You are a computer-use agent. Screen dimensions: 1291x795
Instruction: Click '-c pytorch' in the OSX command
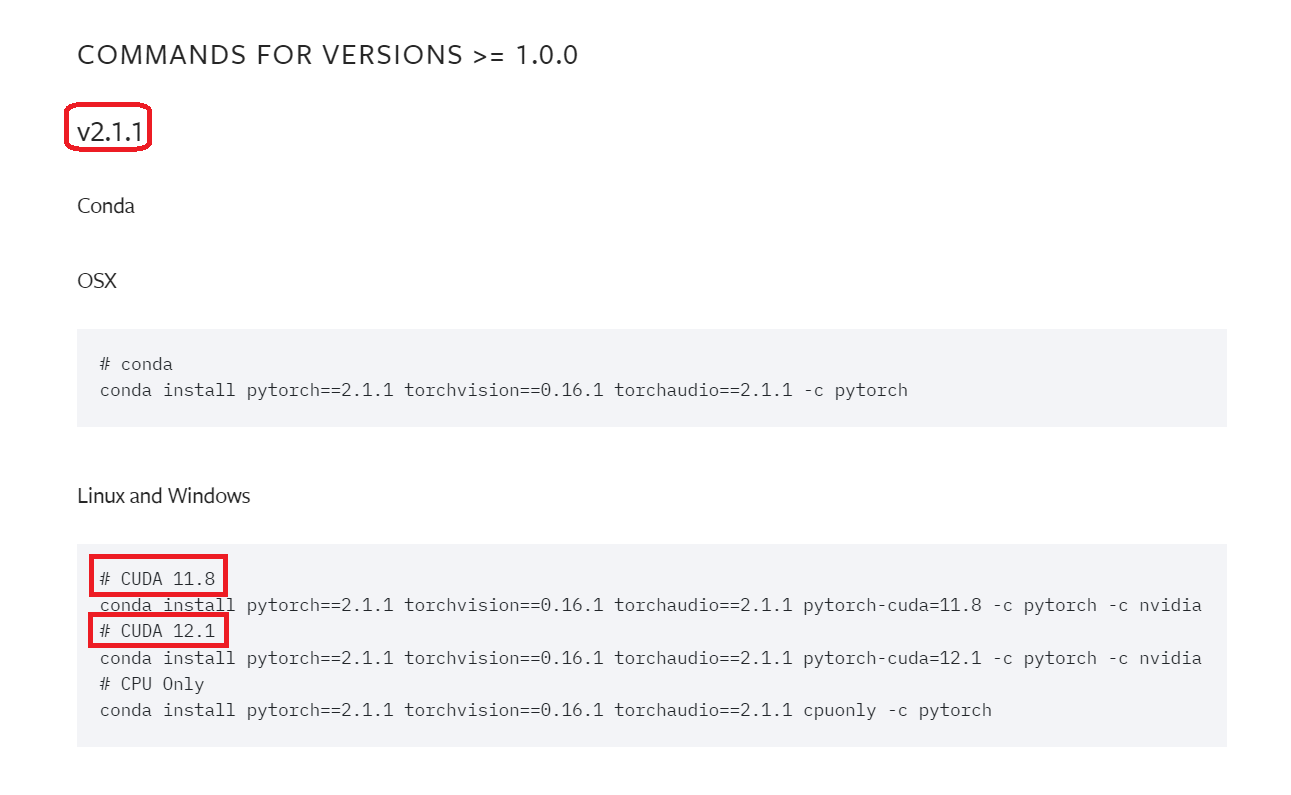[x=856, y=390]
